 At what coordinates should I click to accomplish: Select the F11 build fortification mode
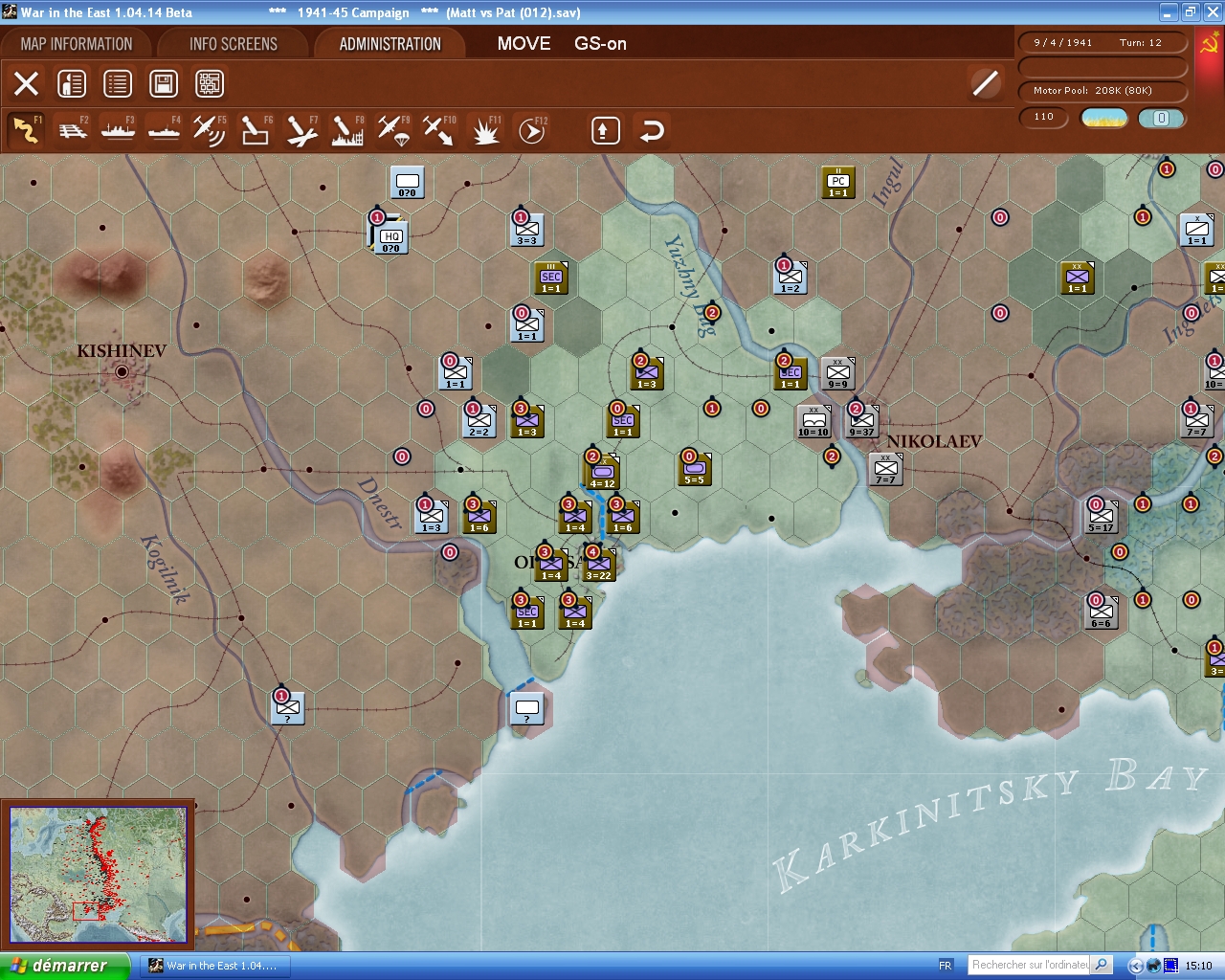(485, 130)
